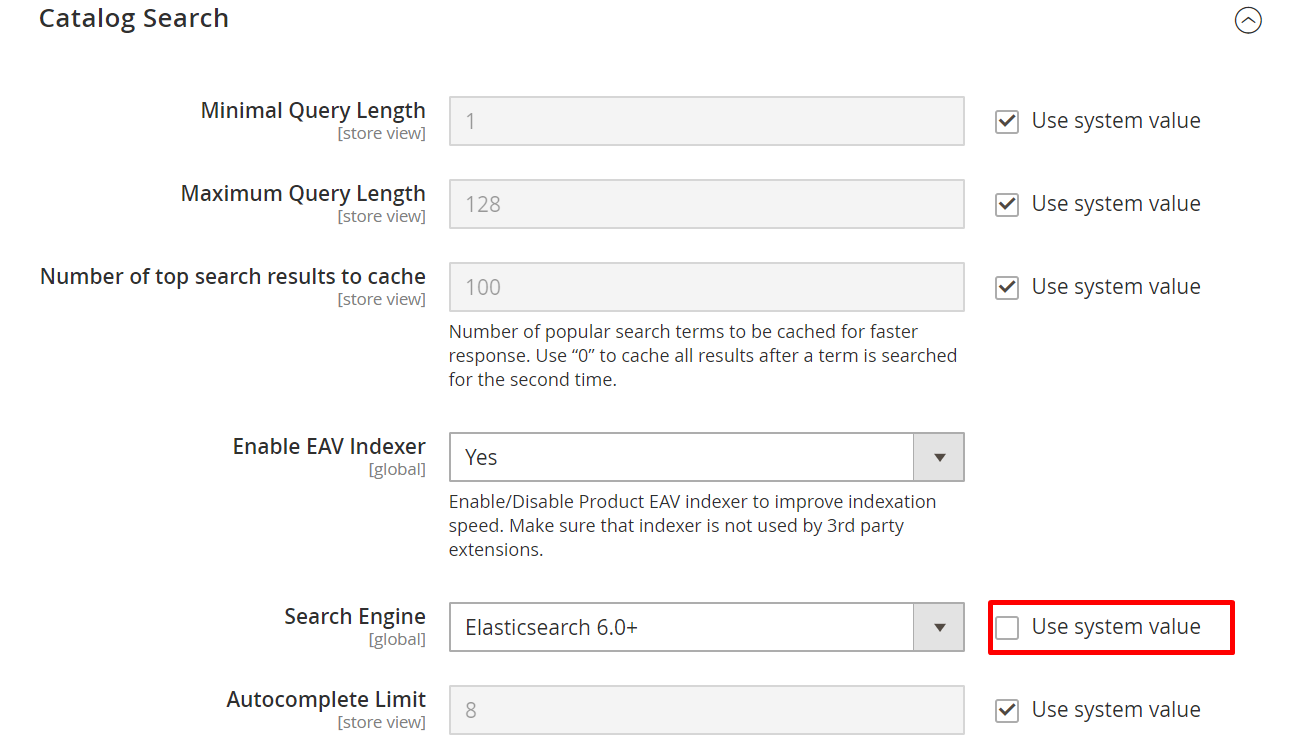Screen dimensions: 1312x743
Task: Uncheck Use system value for top search results cache
Action: pyautogui.click(x=1006, y=288)
